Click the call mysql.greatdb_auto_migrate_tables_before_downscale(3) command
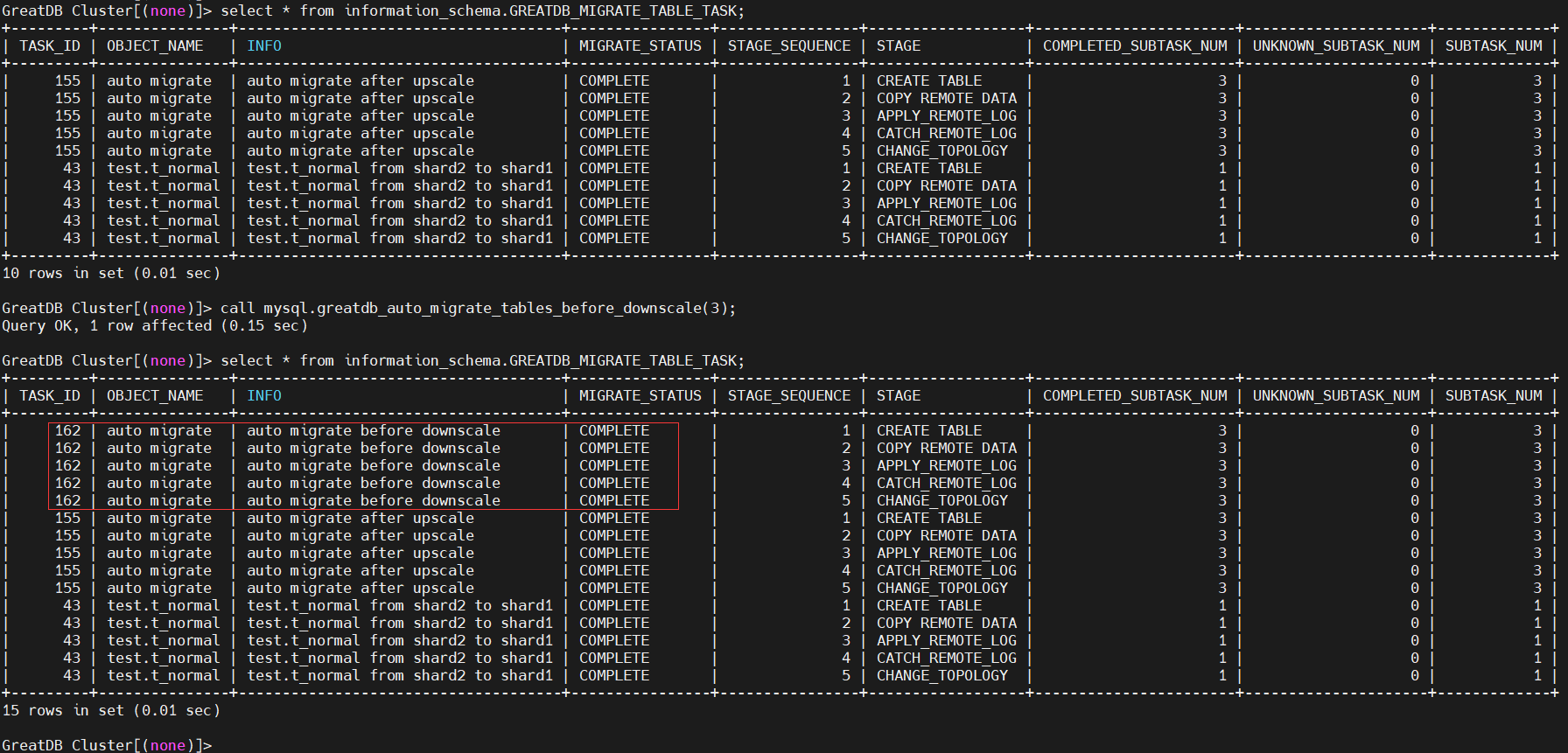The image size is (1568, 753). [x=479, y=308]
